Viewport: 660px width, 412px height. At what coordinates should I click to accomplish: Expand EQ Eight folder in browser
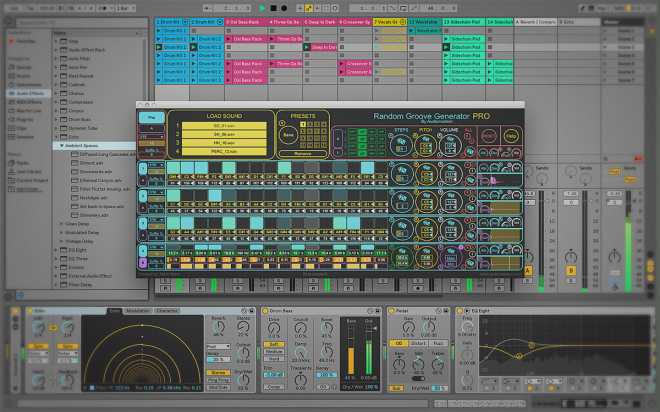(x=56, y=250)
